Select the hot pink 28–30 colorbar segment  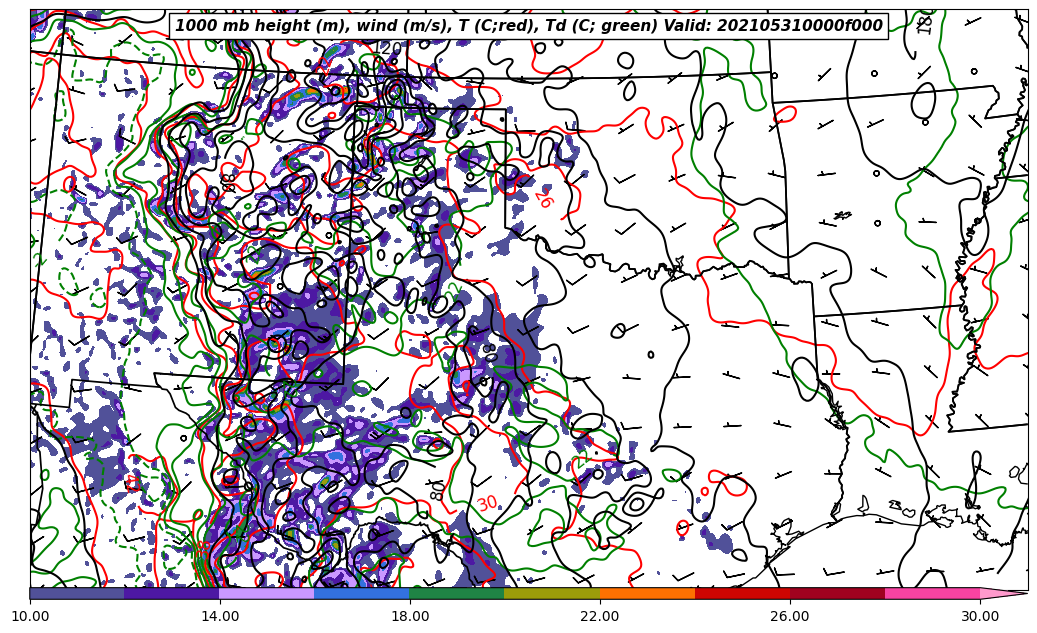[x=933, y=593]
